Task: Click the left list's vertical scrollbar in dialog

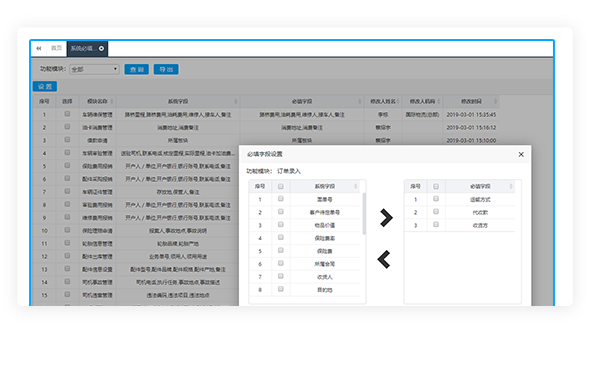Action: [364, 214]
